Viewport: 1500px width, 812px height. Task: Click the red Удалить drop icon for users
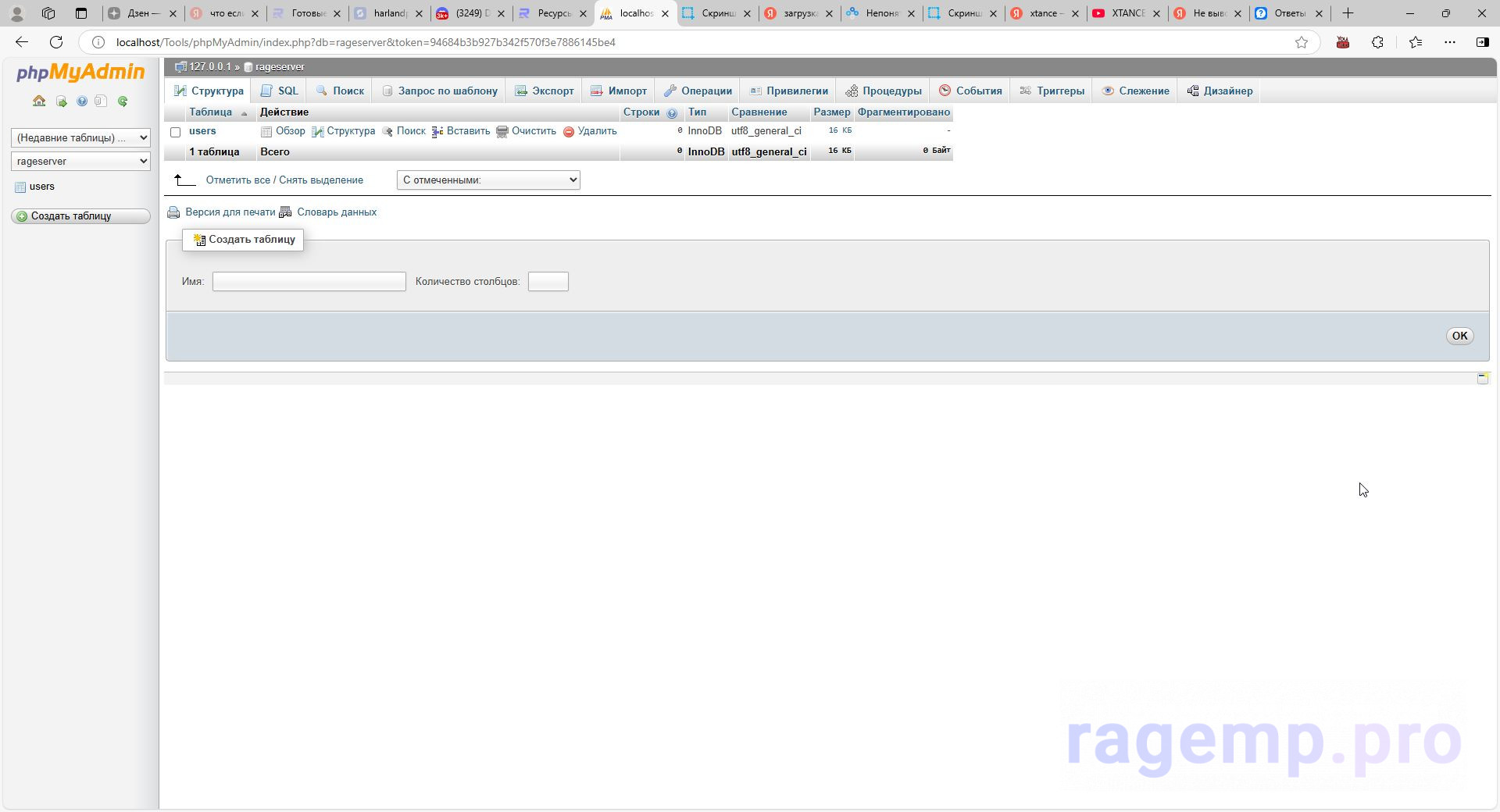pyautogui.click(x=569, y=131)
